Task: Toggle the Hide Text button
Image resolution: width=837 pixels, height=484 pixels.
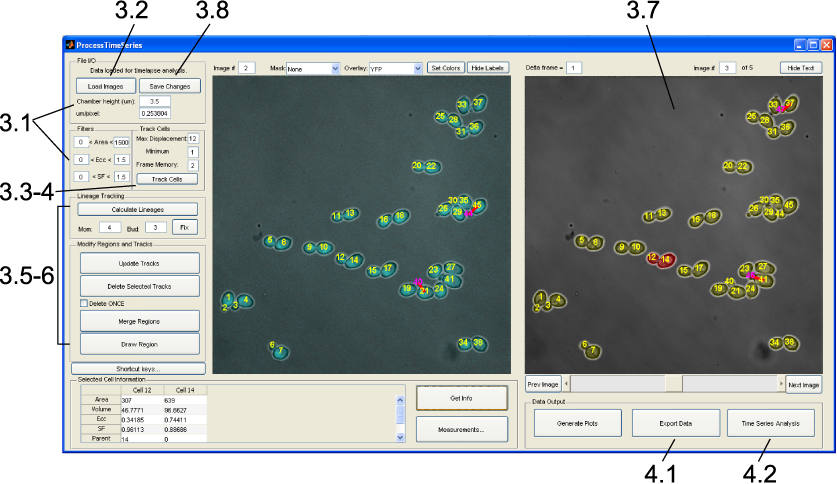Action: (801, 68)
